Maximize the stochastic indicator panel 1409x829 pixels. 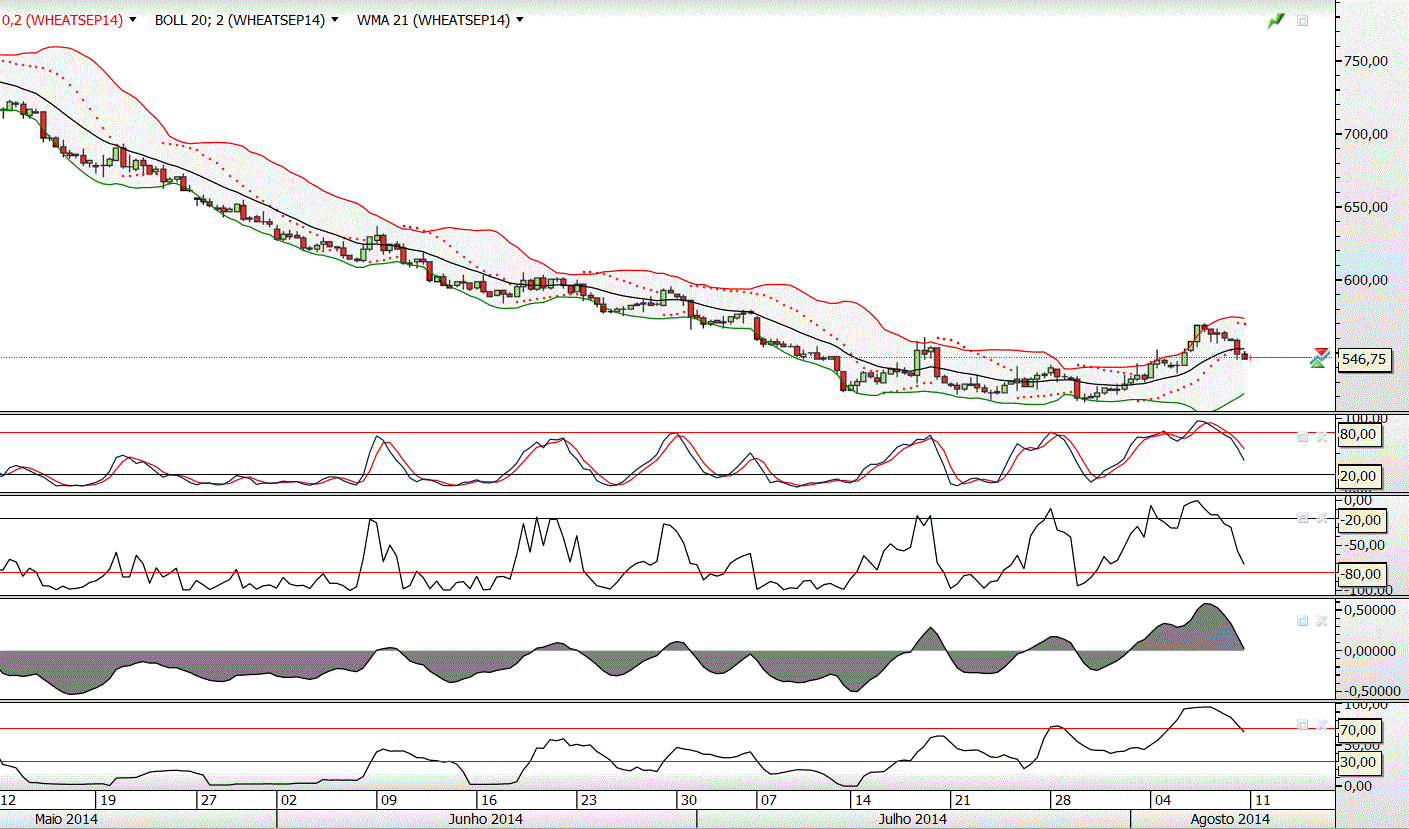(1303, 436)
